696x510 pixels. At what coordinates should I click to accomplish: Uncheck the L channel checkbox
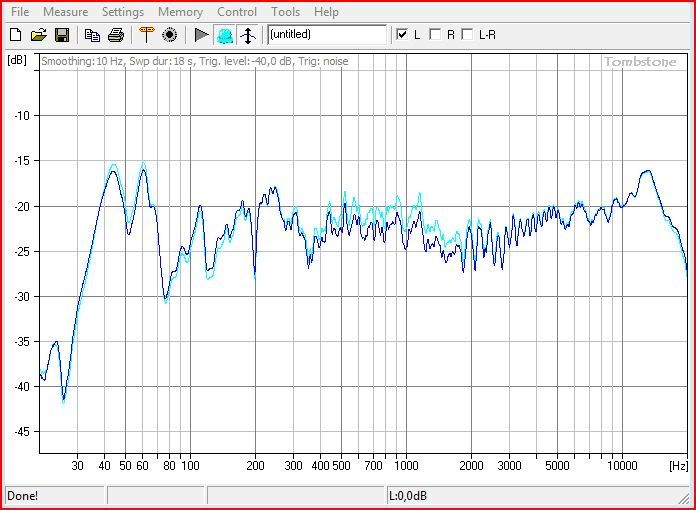pos(402,35)
